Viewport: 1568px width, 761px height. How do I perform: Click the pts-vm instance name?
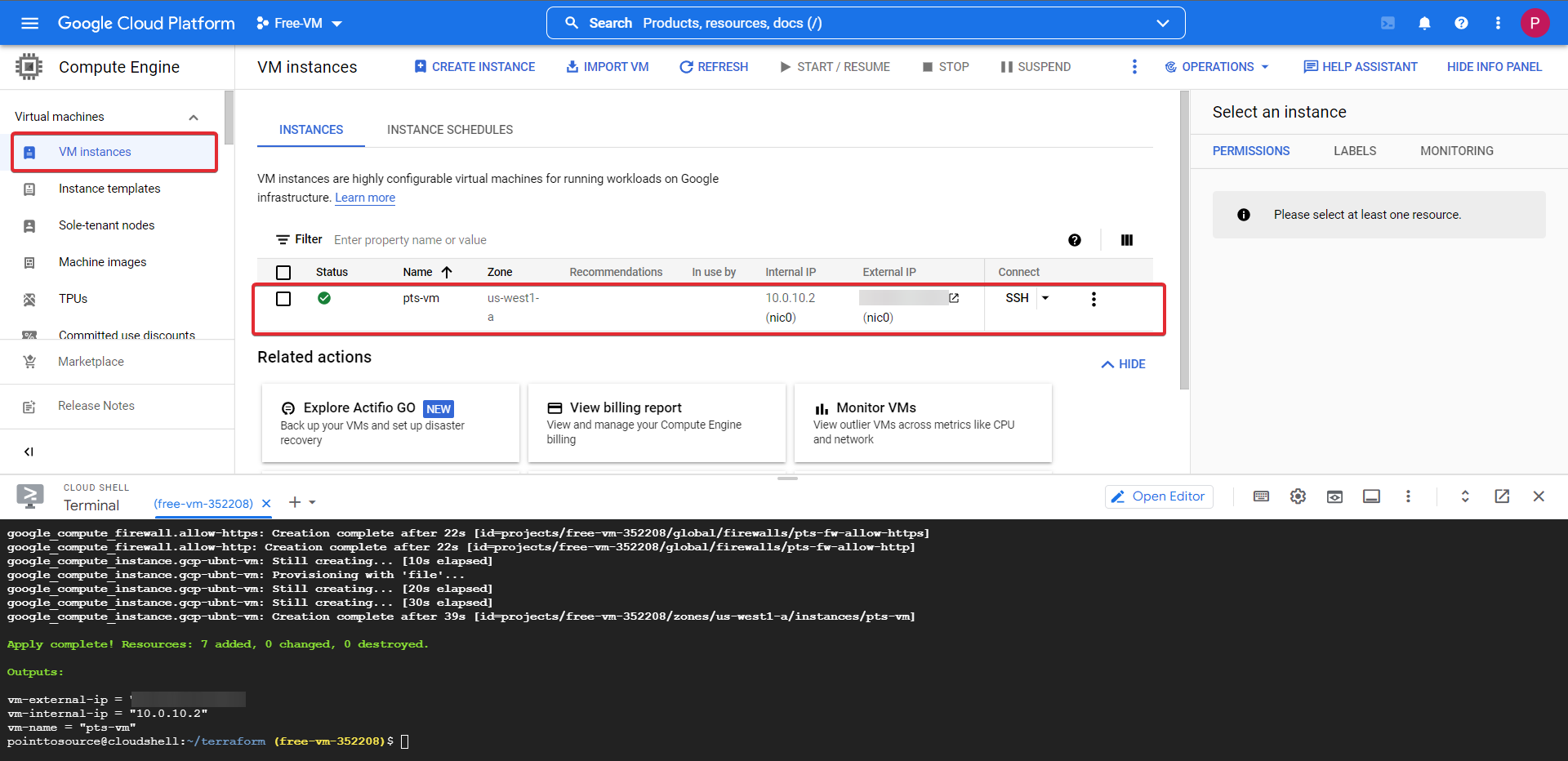pos(421,298)
